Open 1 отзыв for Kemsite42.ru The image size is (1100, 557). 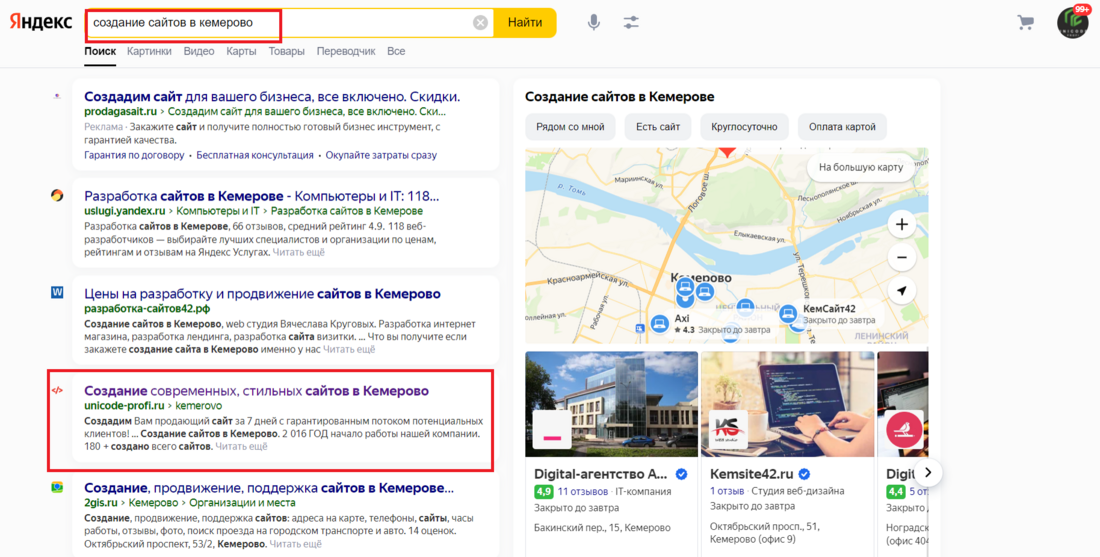727,491
